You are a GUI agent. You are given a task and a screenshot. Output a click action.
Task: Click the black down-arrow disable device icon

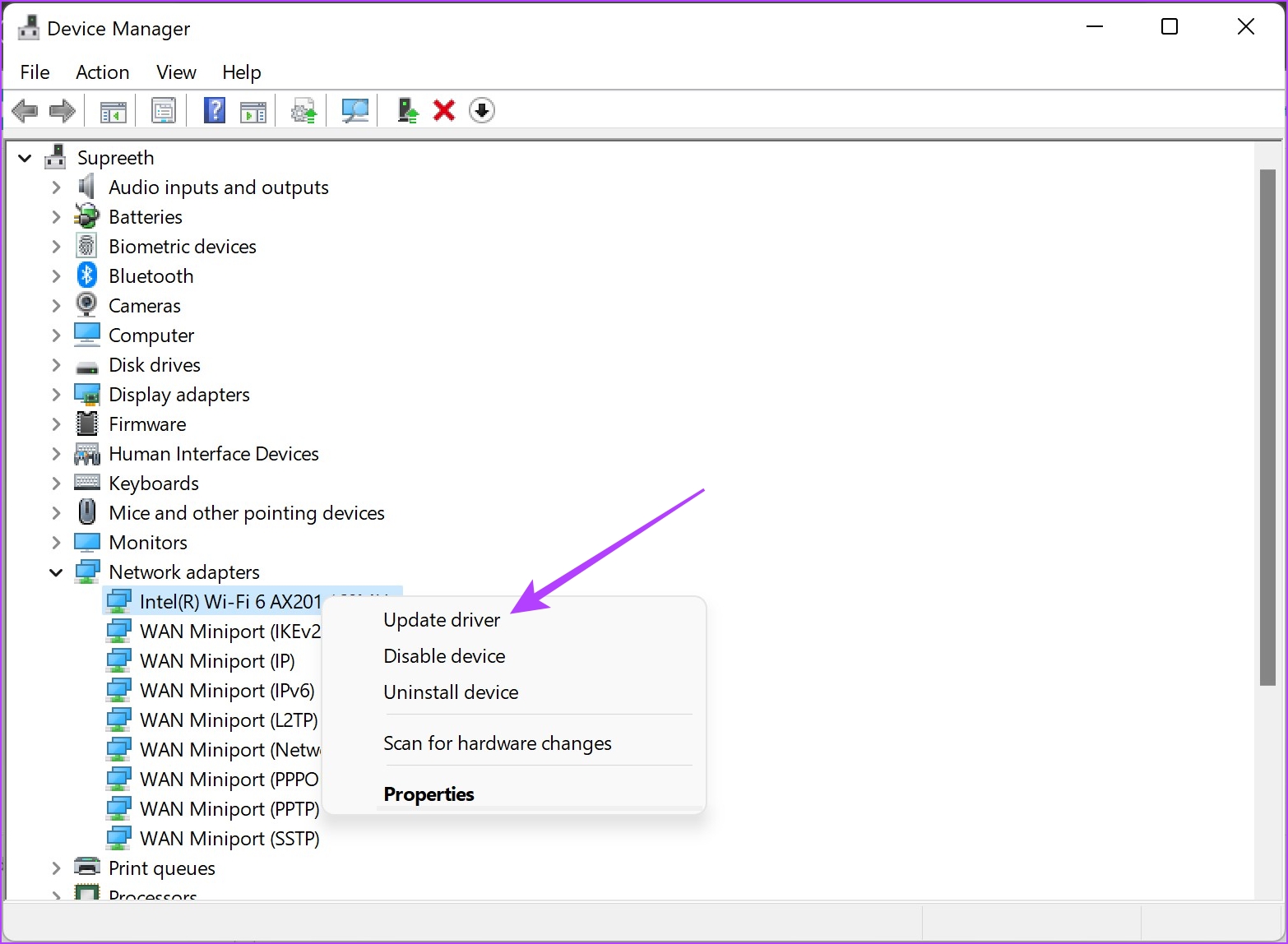coord(482,110)
